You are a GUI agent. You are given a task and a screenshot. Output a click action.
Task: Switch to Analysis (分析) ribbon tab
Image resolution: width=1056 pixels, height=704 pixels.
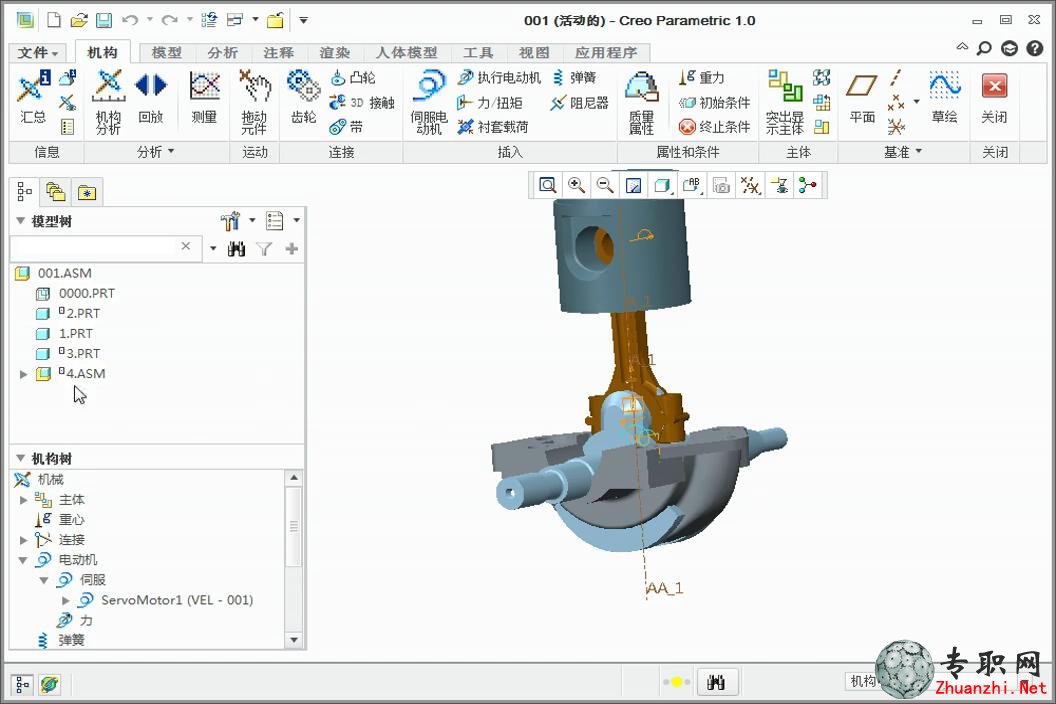[x=222, y=53]
